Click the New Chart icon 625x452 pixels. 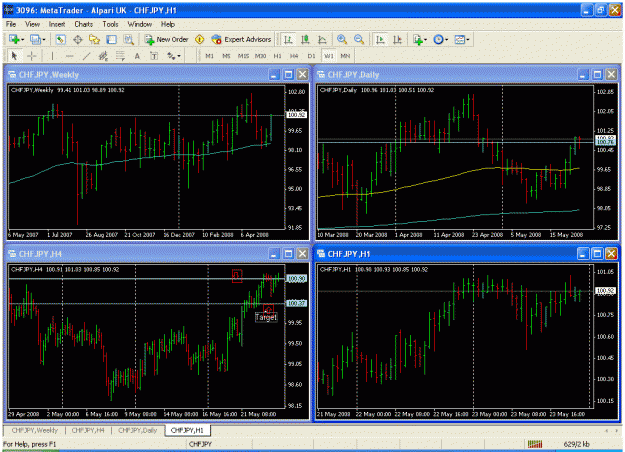click(x=14, y=39)
